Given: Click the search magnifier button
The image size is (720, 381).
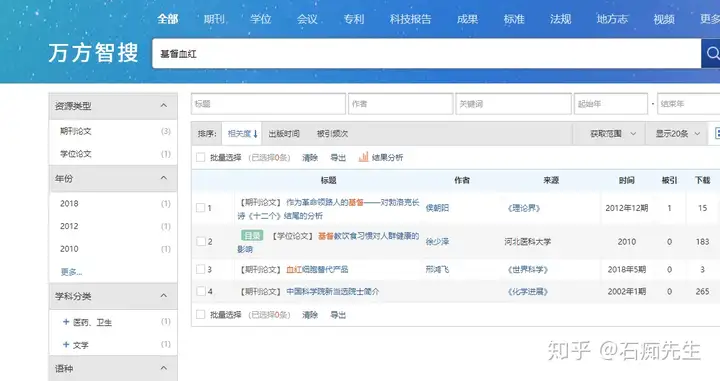Looking at the screenshot, I should (x=711, y=54).
